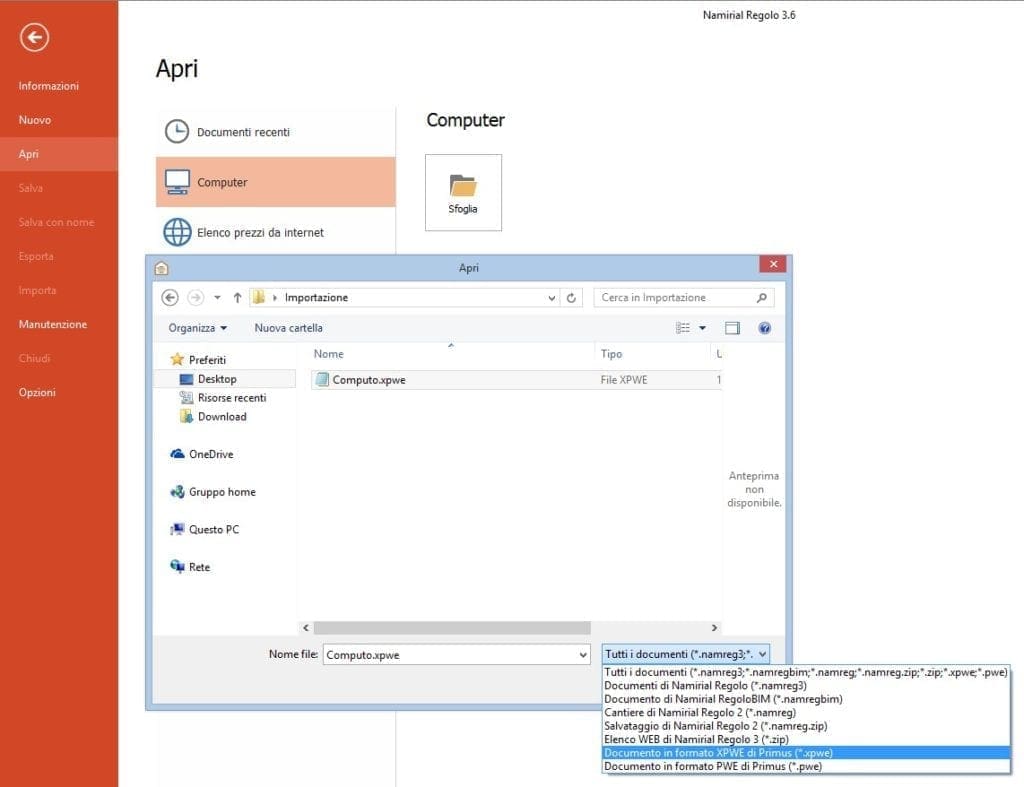The image size is (1024, 787).
Task: Choose Tutti i documenti filter option
Action: coord(806,672)
